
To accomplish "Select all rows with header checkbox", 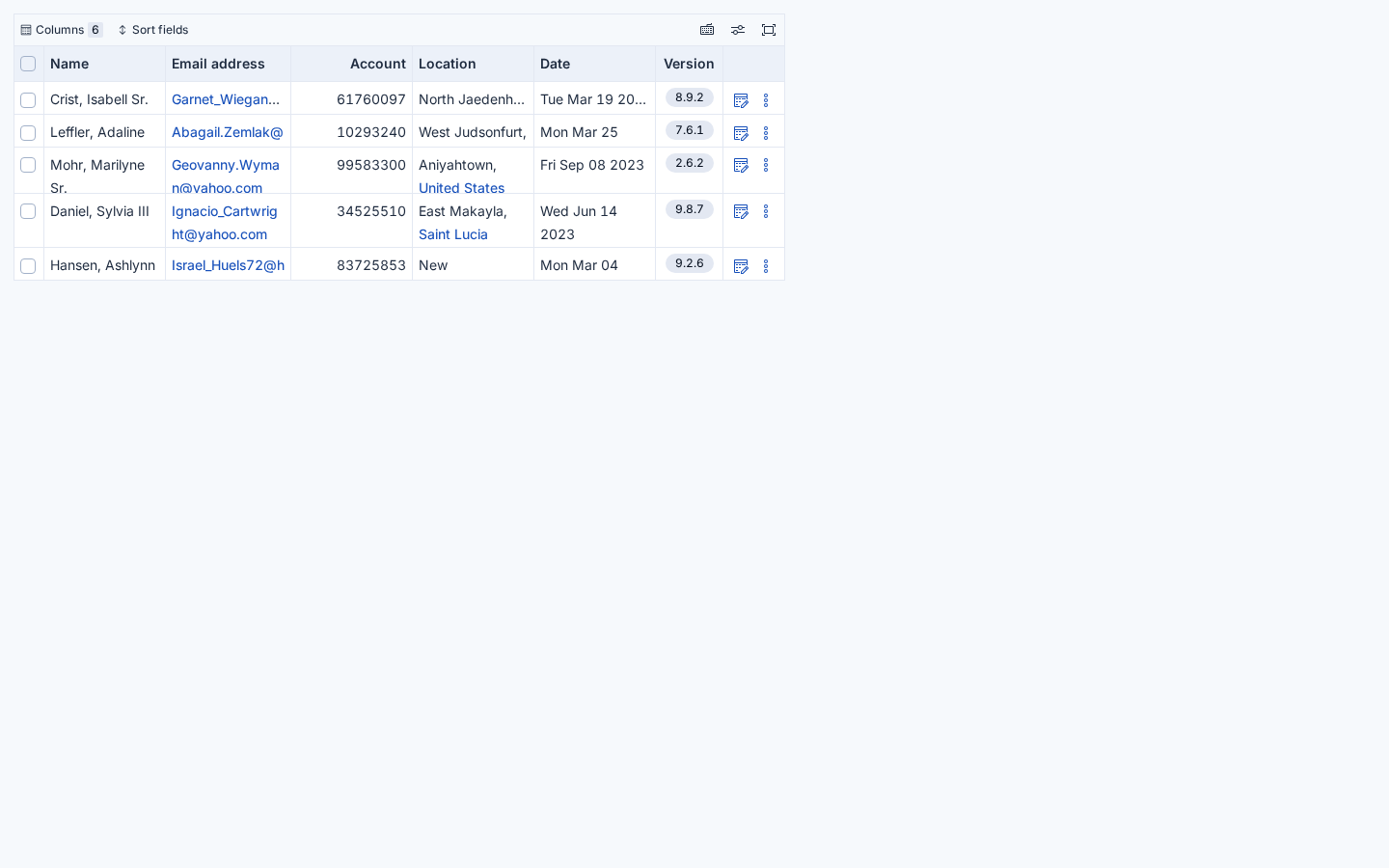I will (28, 64).
